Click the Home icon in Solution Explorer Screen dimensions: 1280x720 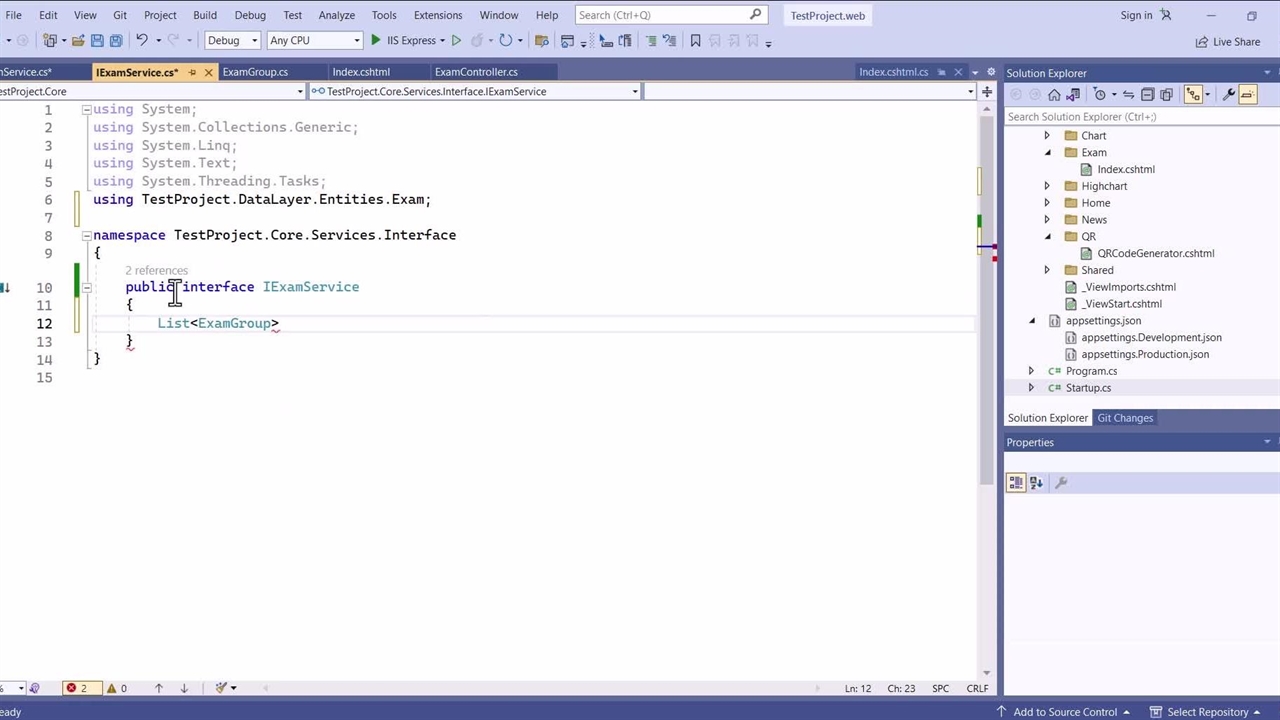point(1054,94)
